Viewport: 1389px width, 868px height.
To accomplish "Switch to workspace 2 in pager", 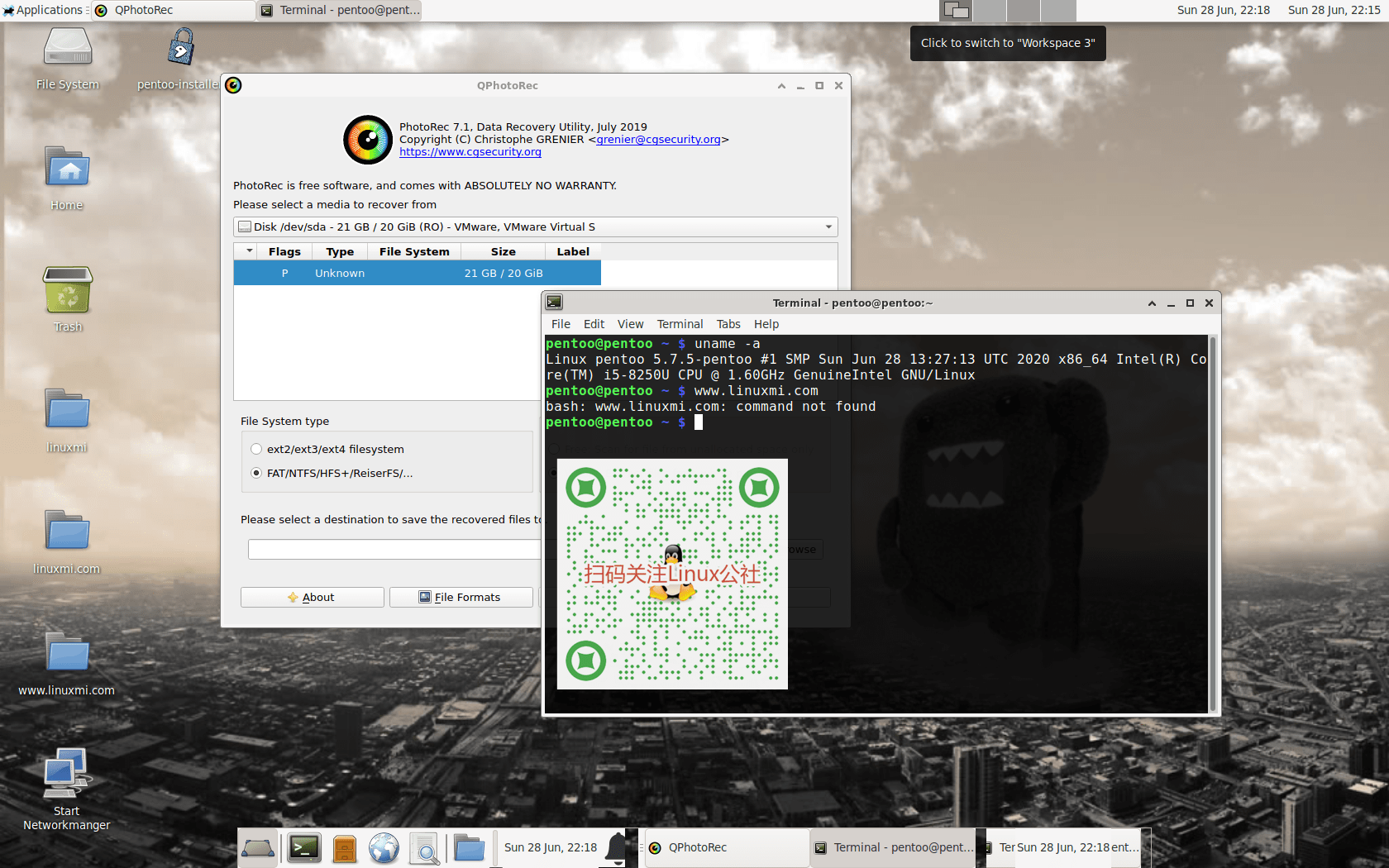I will pyautogui.click(x=990, y=11).
